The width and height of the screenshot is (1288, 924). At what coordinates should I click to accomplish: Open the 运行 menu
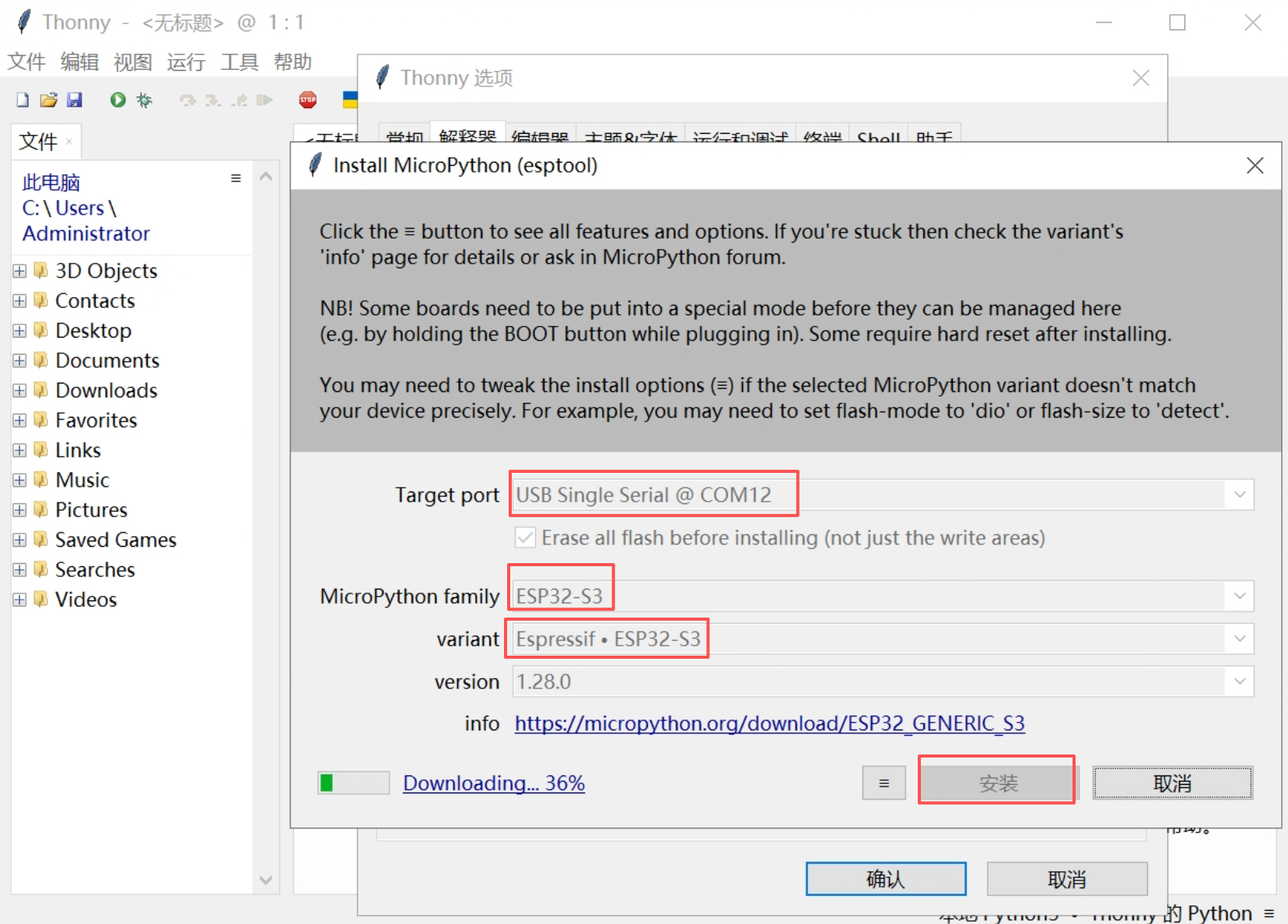coord(186,61)
